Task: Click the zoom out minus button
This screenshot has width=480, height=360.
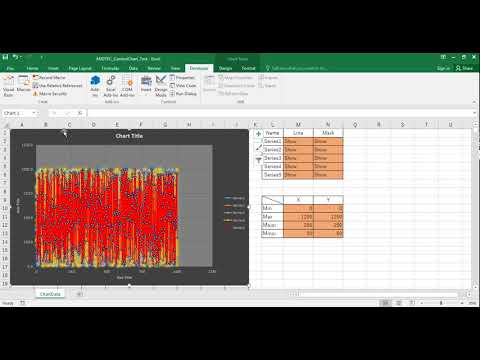Action: tap(422, 303)
